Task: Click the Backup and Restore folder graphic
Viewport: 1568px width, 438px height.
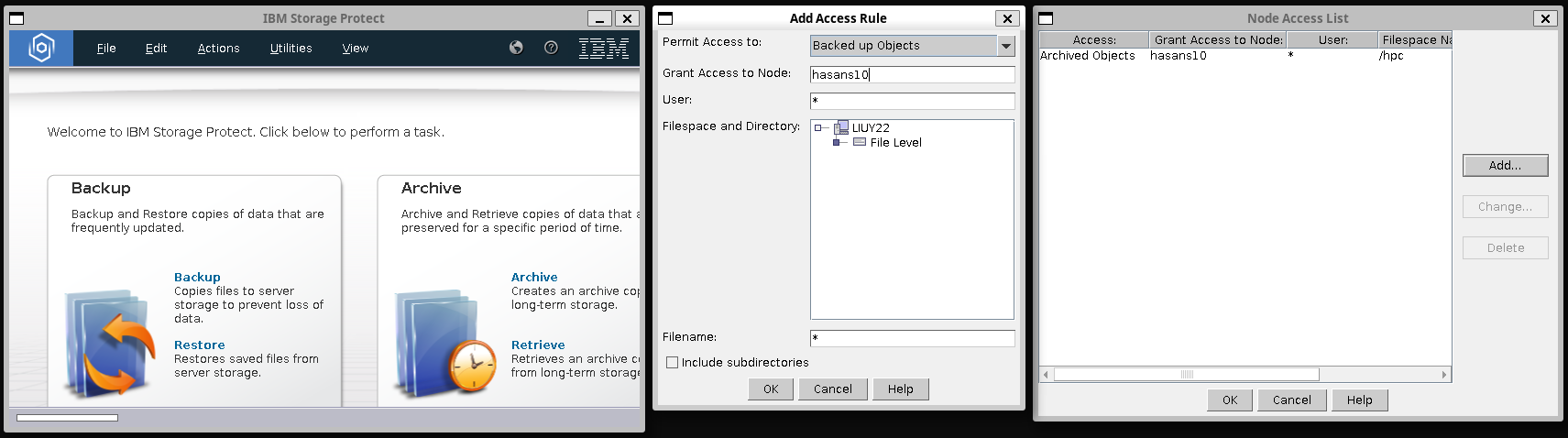Action: coord(110,343)
